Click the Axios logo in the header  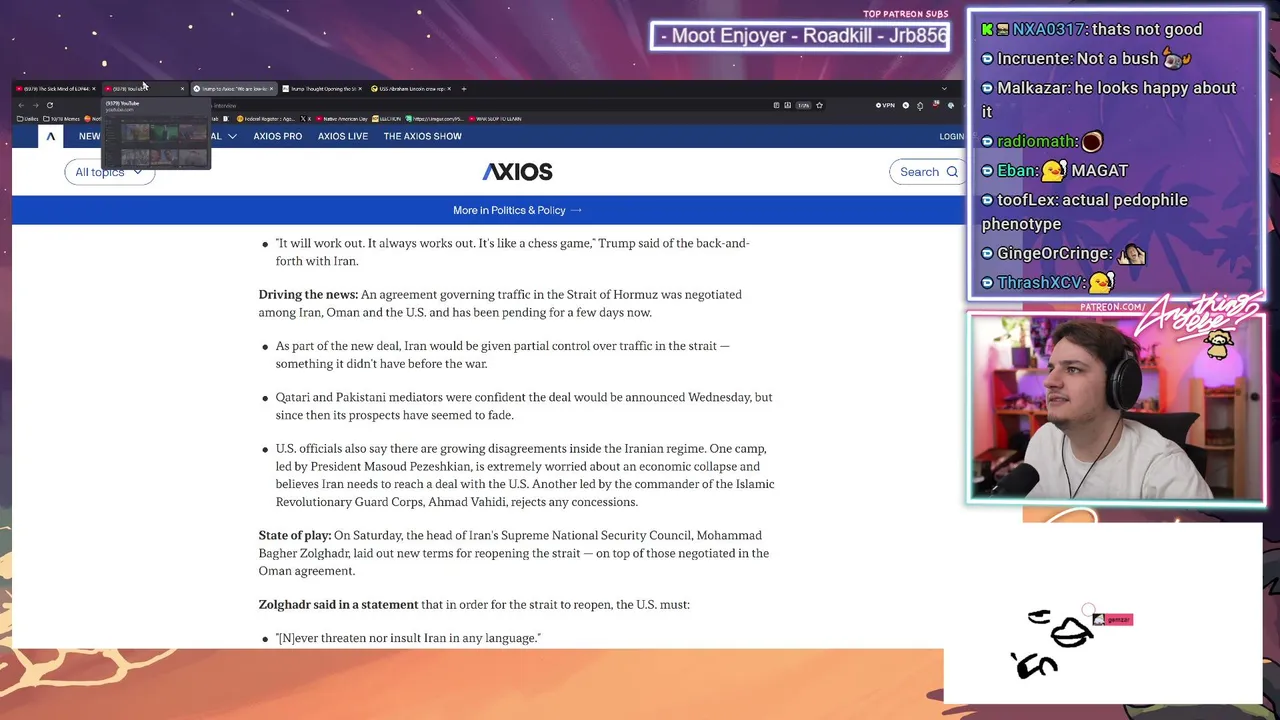517,172
